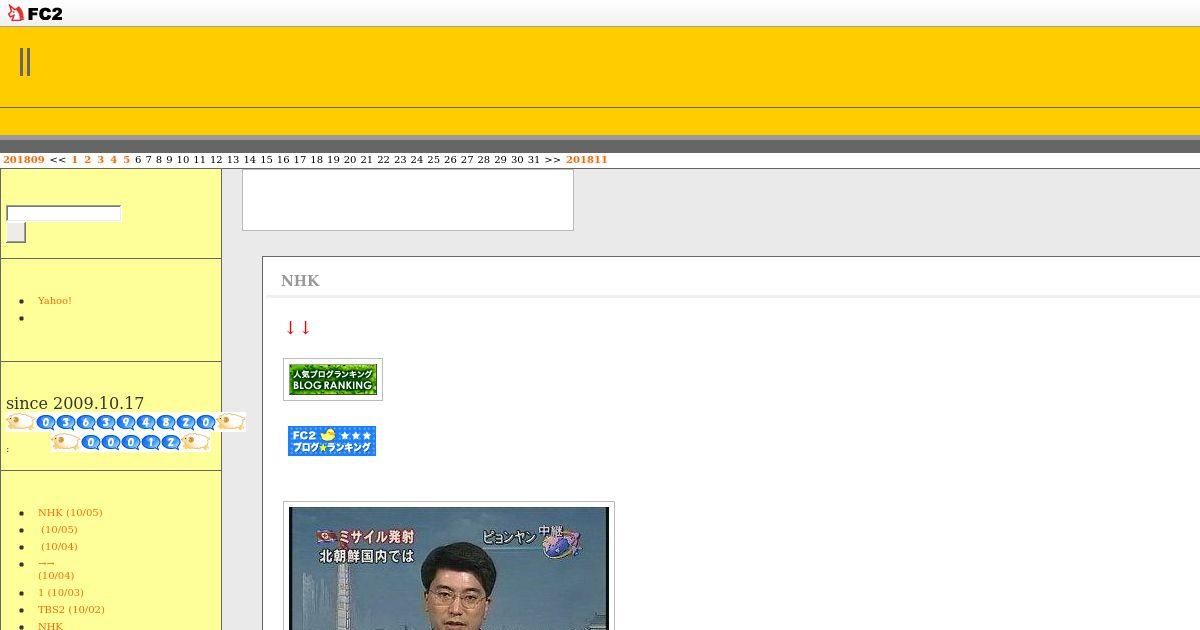
Task: Click the "since 2009.10.17" text
Action: (75, 404)
